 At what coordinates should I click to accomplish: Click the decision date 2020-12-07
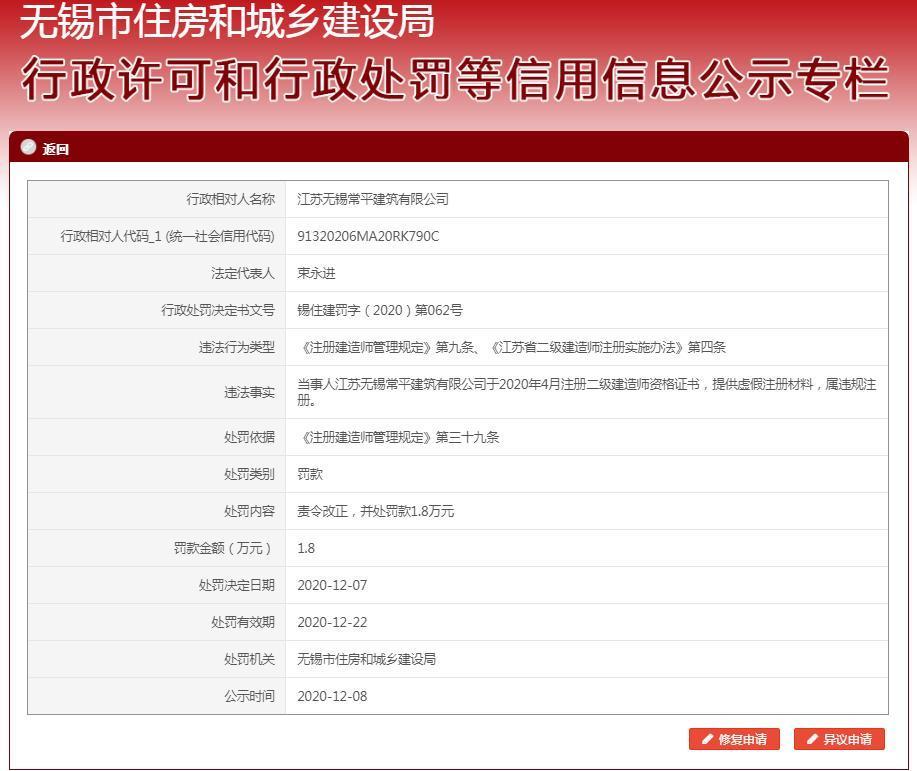(x=332, y=585)
